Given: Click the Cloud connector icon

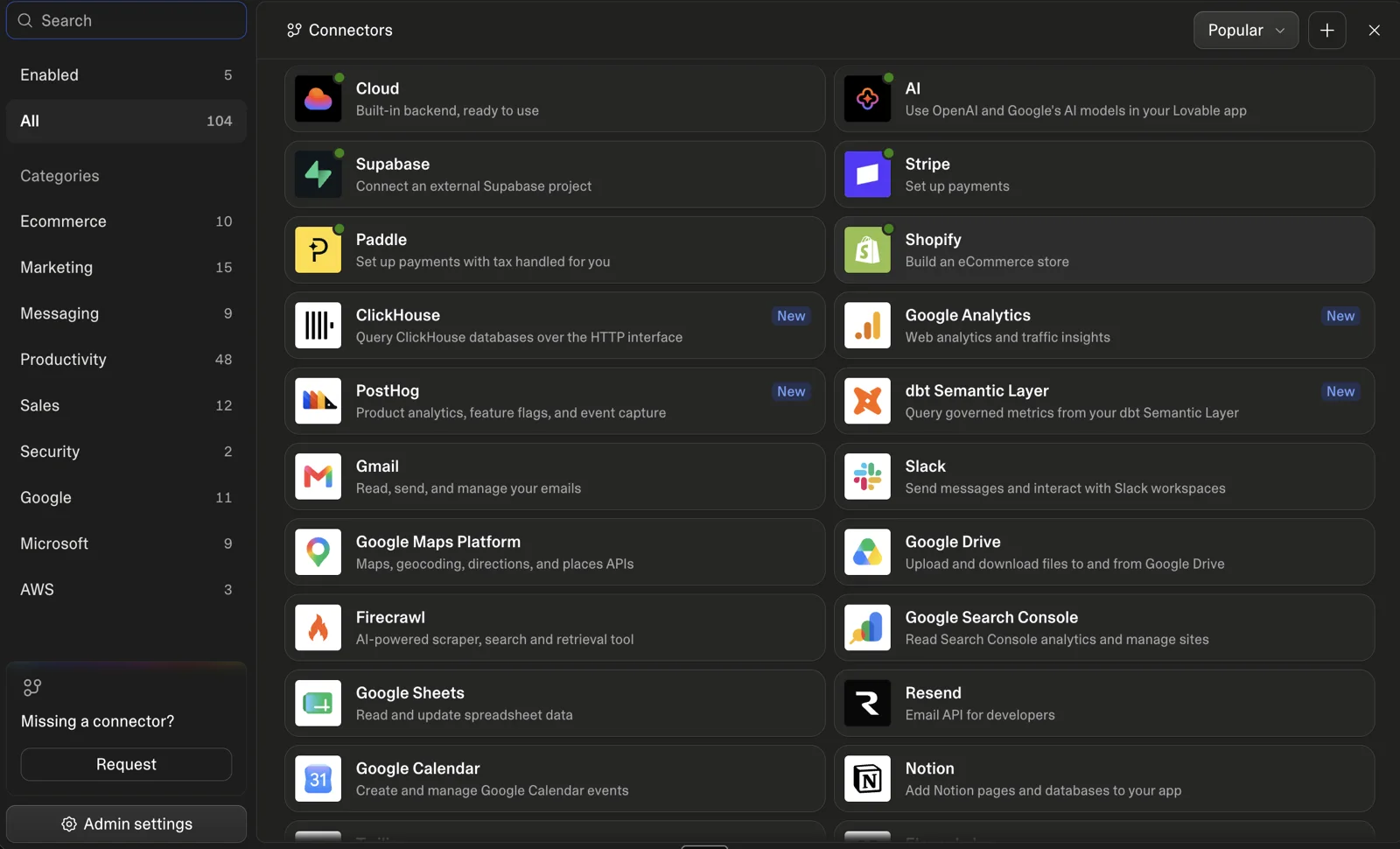Looking at the screenshot, I should (318, 99).
